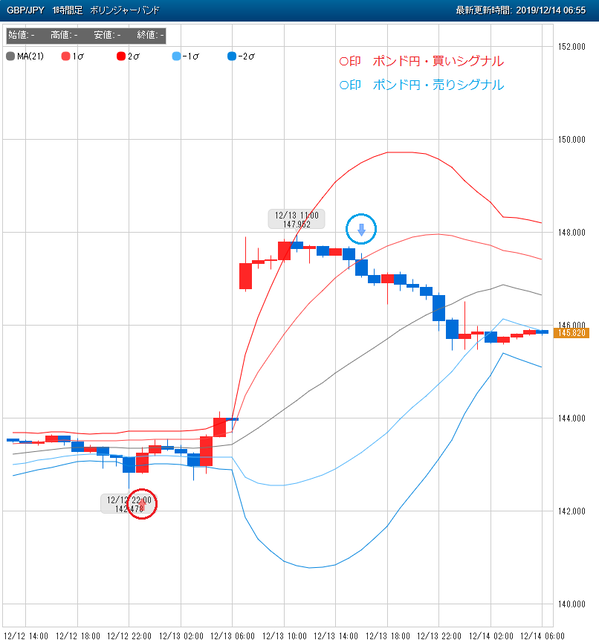Click the 142.000 price axis label
Viewport: 599px width, 640px height.
pos(571,511)
